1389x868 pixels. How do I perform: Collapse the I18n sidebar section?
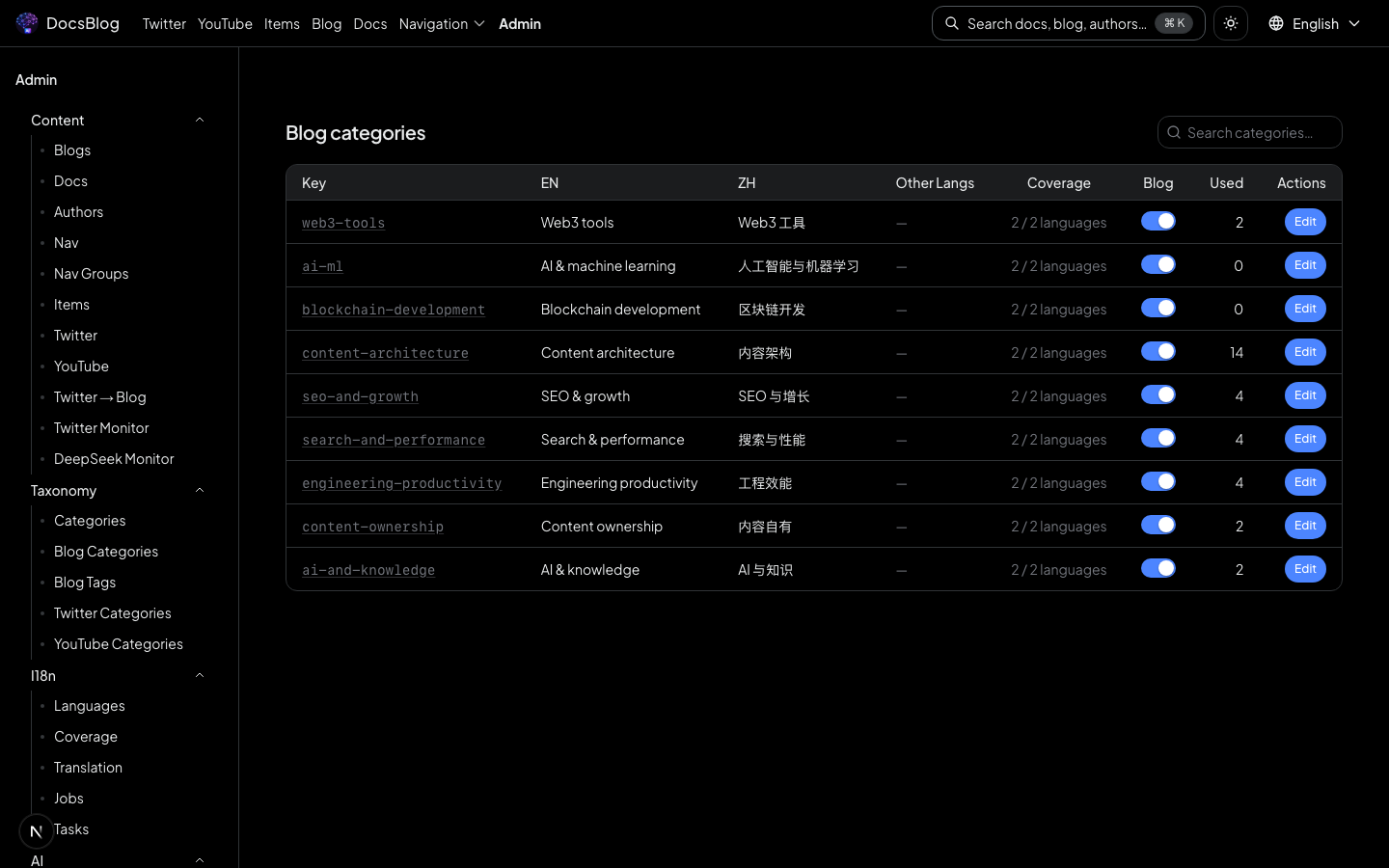pos(200,676)
